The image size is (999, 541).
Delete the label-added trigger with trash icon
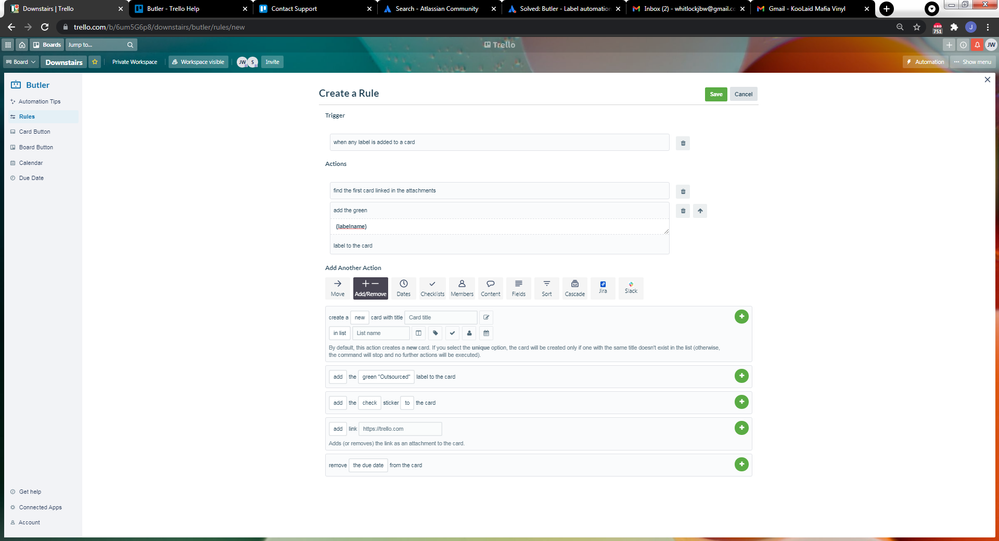682,143
